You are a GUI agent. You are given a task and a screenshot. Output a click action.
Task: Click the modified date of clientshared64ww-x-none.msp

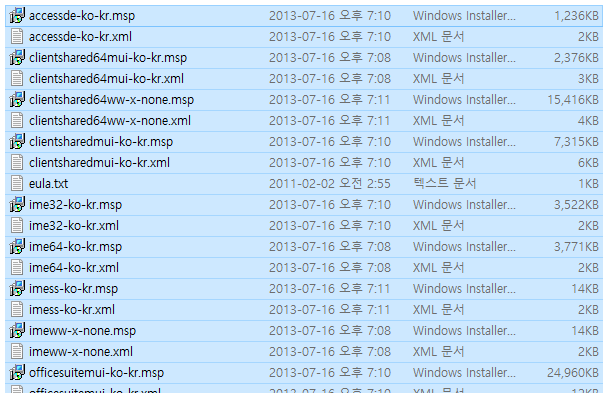pos(330,100)
